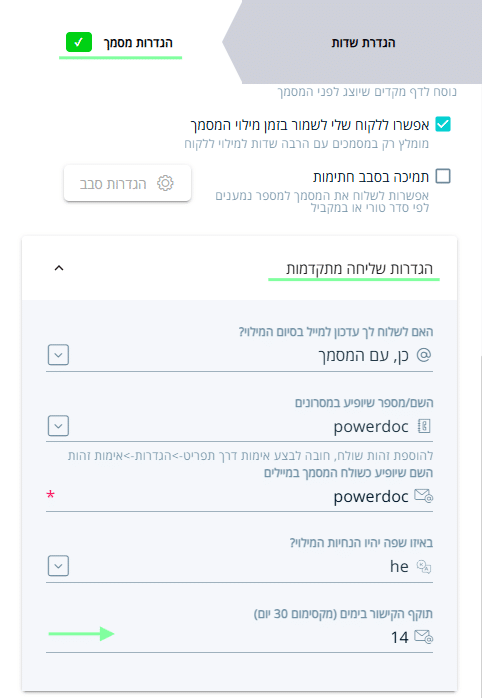
Task: Collapse the advanced sending settings section
Action: click(59, 268)
